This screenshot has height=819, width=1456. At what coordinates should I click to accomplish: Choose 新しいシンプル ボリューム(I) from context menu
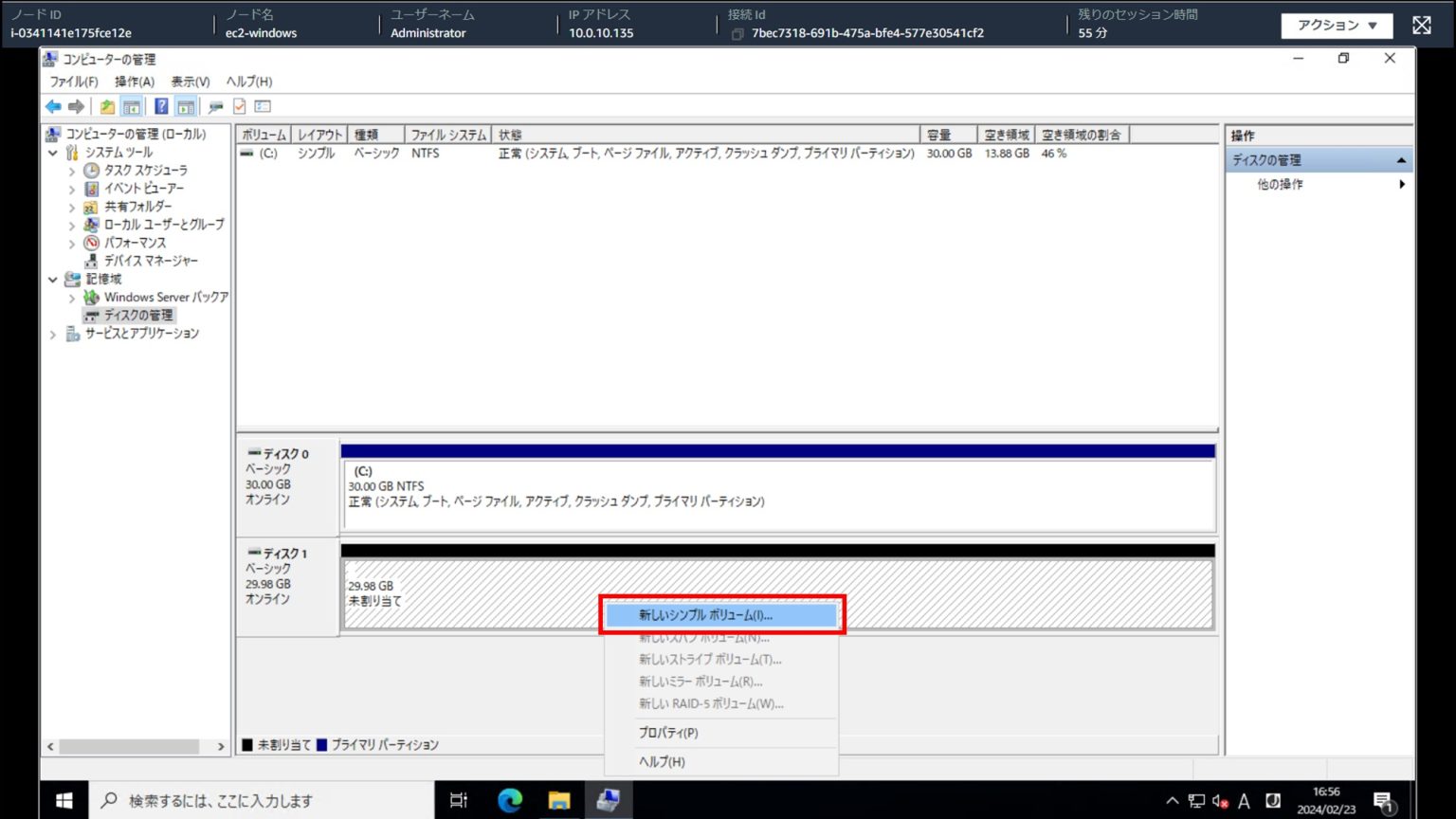click(x=705, y=615)
